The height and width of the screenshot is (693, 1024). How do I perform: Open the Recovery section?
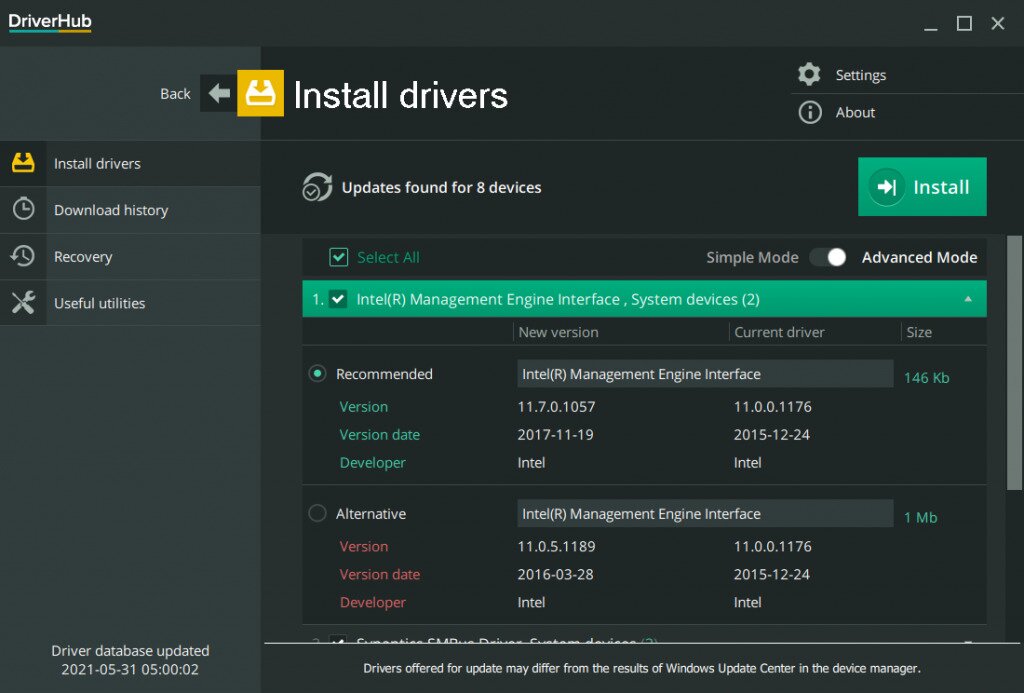point(24,256)
